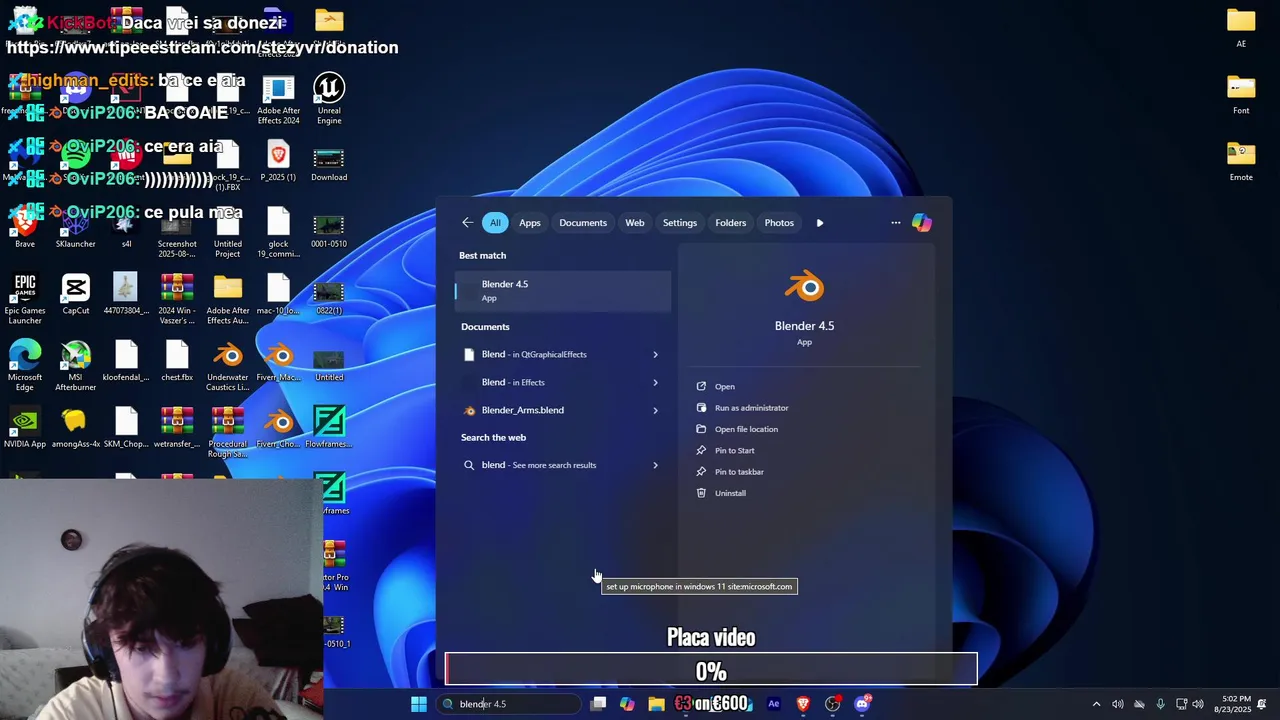Open Brave browser on the taskbar
1280x720 pixels.
coord(802,704)
